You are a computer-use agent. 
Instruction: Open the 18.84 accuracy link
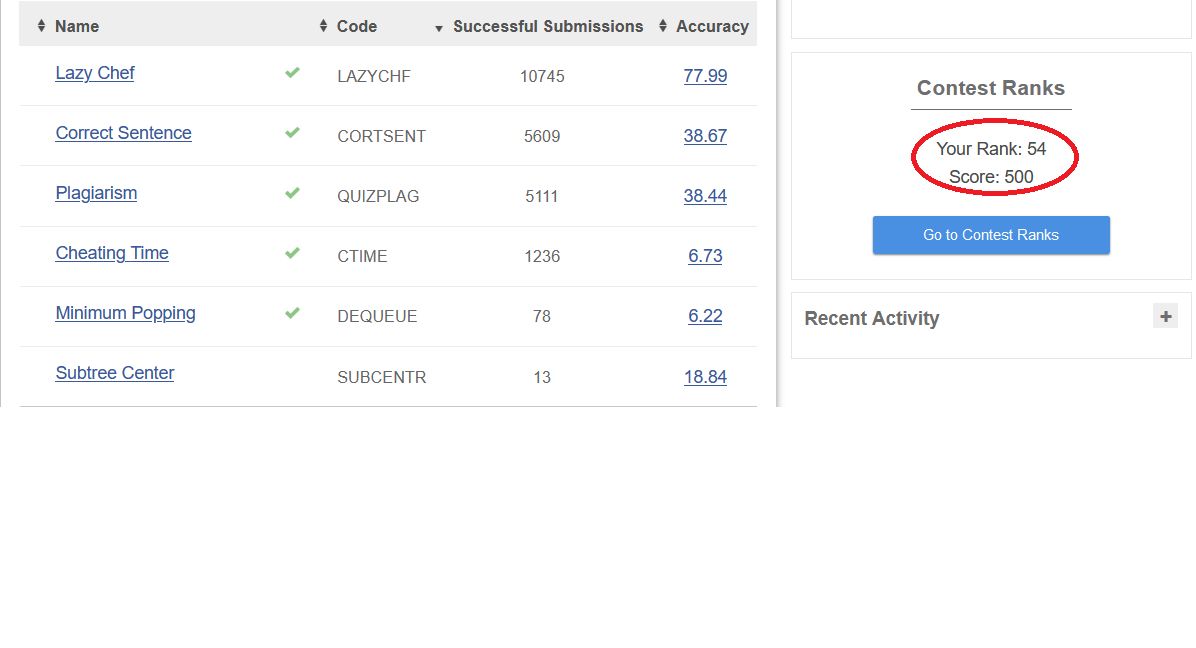tap(705, 377)
